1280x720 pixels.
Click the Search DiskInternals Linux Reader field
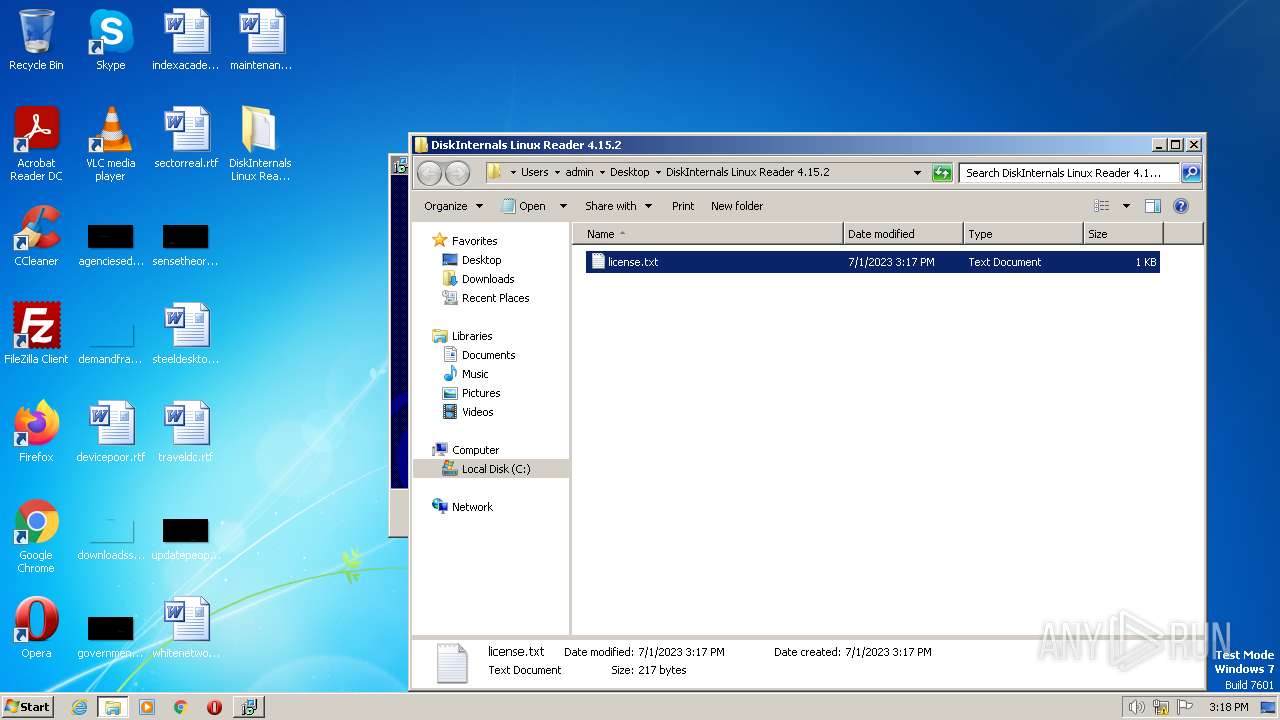click(1068, 173)
